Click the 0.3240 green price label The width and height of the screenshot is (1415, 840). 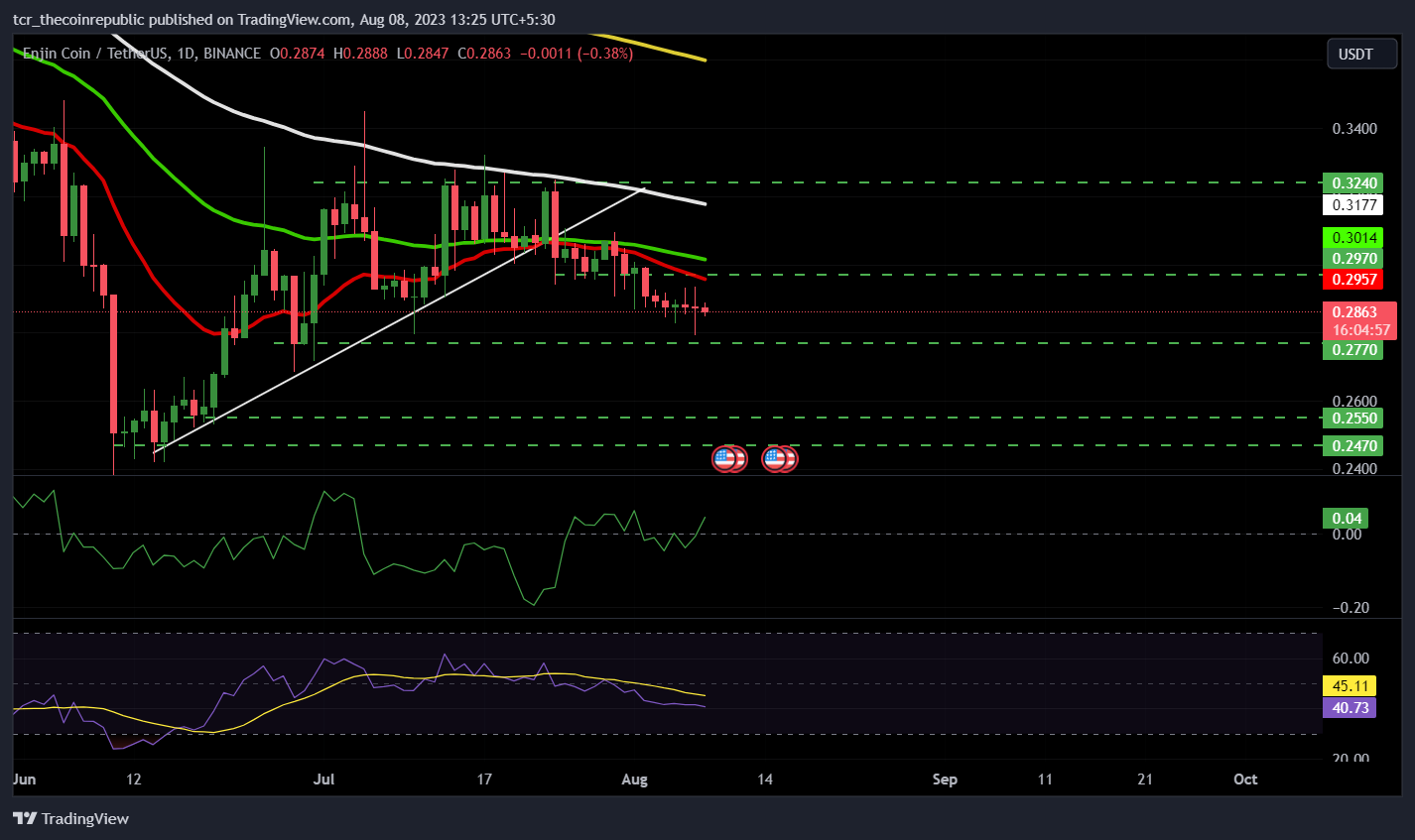pos(1352,183)
